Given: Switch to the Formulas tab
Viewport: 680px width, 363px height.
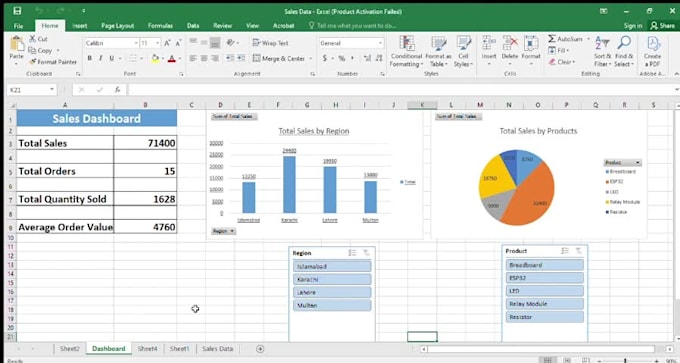Looking at the screenshot, I should 160,26.
